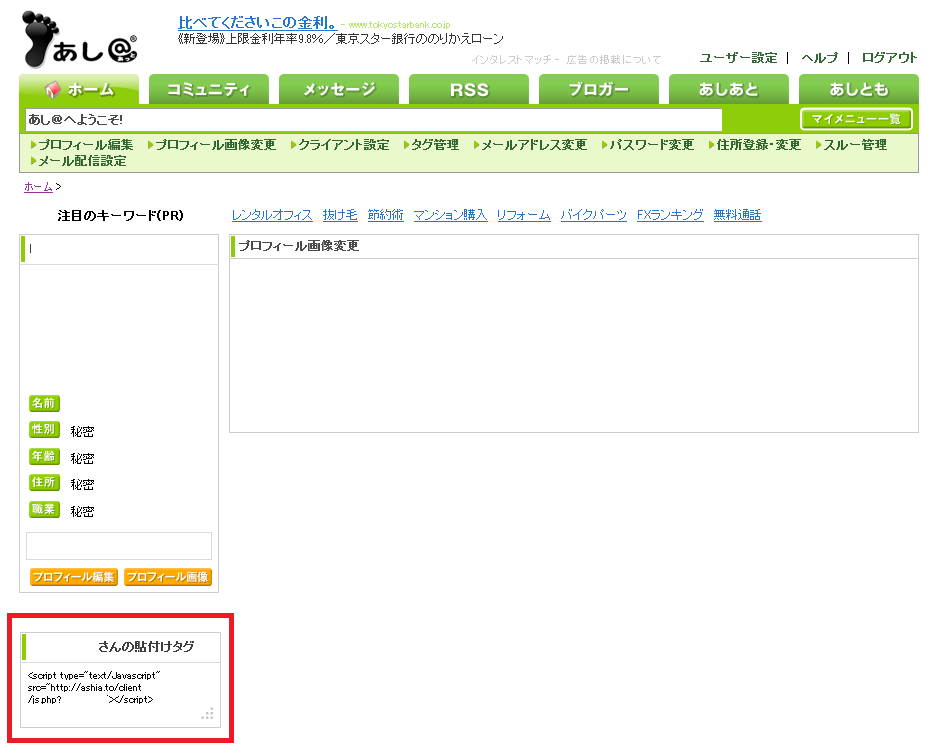Click inside the 貼付けタグ script textarea
Viewport: 931px width, 754px height.
120,694
